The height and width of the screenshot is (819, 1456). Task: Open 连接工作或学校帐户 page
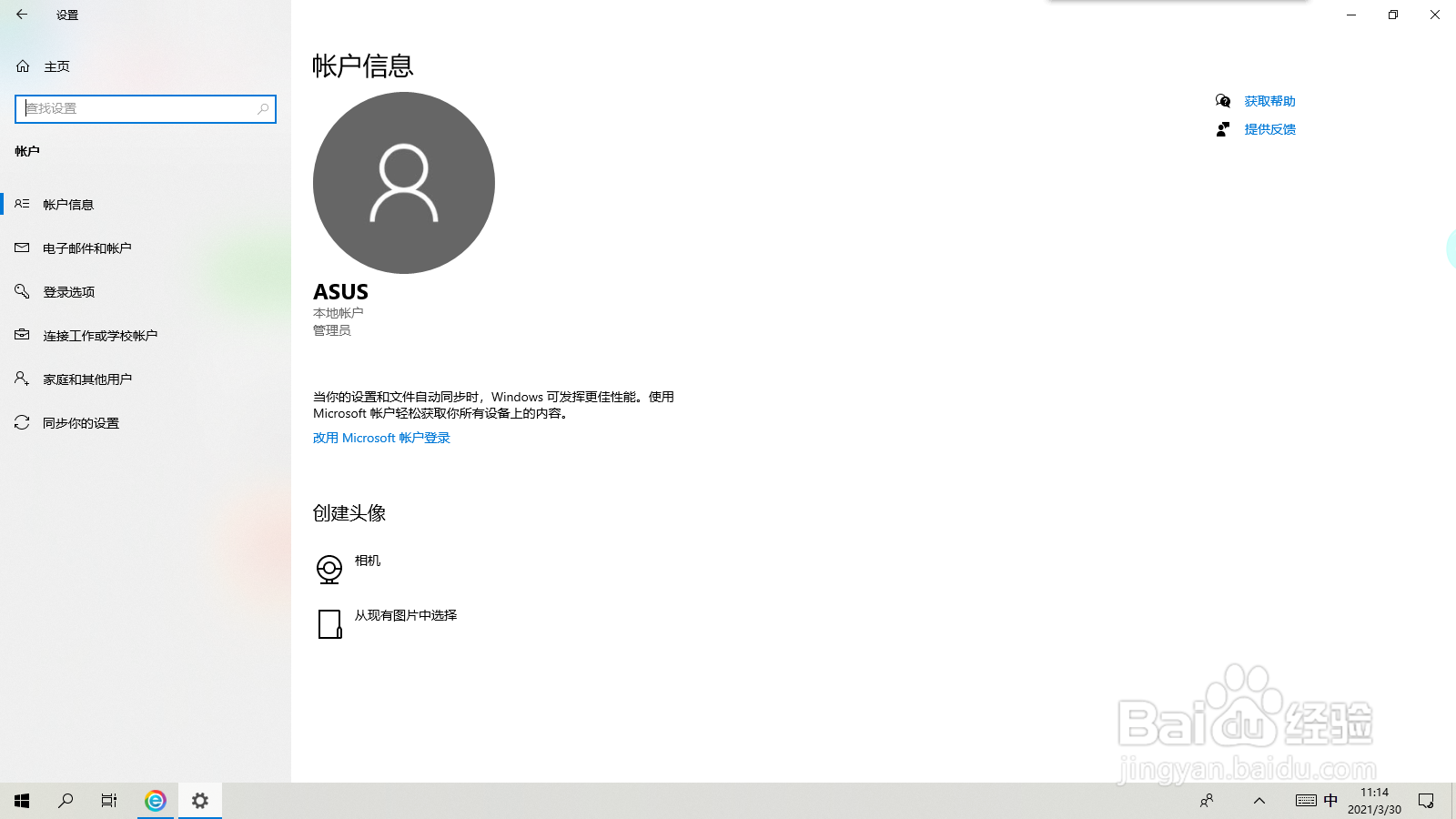coord(146,335)
